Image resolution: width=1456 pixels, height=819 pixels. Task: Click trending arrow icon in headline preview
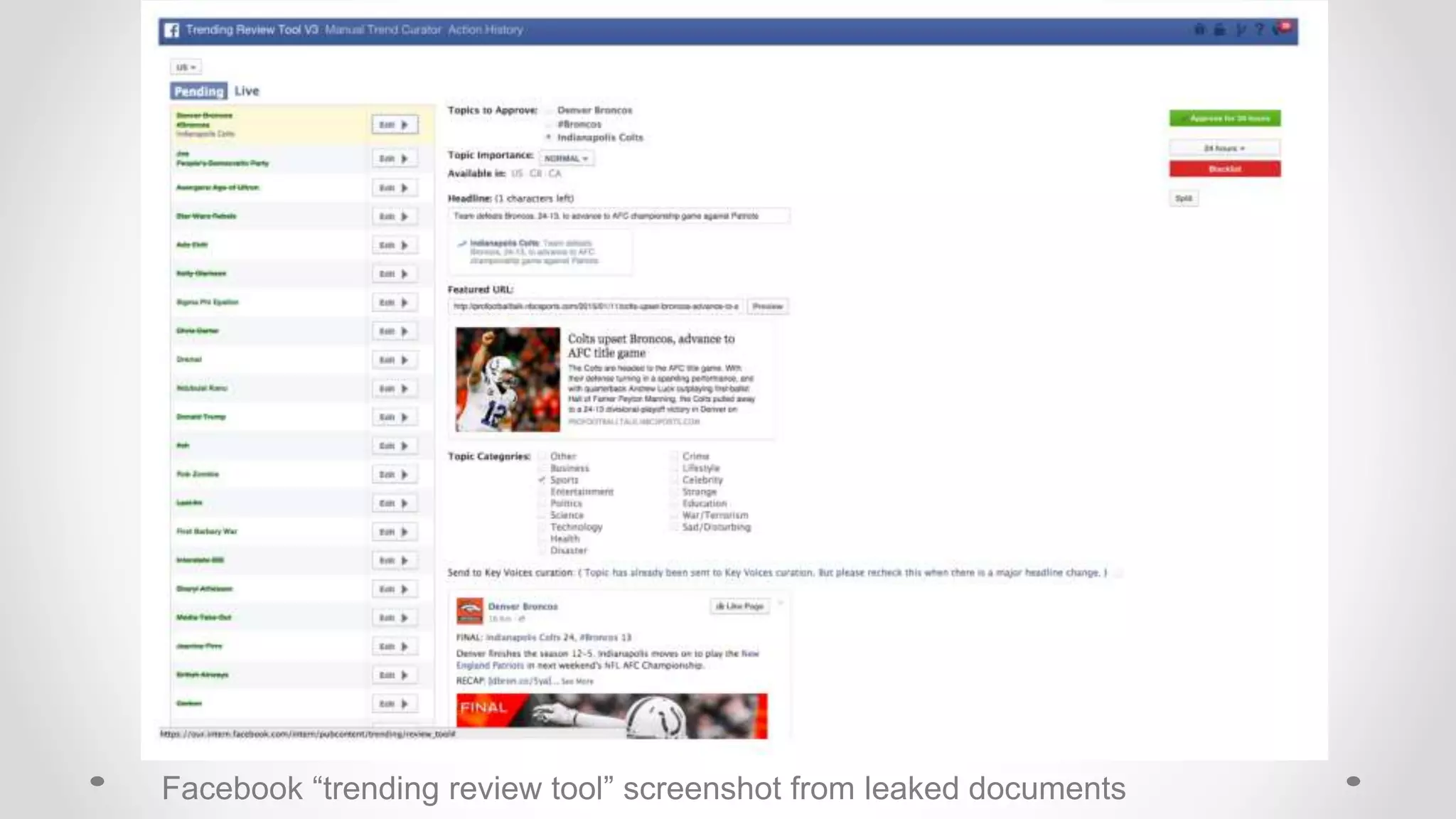point(462,244)
